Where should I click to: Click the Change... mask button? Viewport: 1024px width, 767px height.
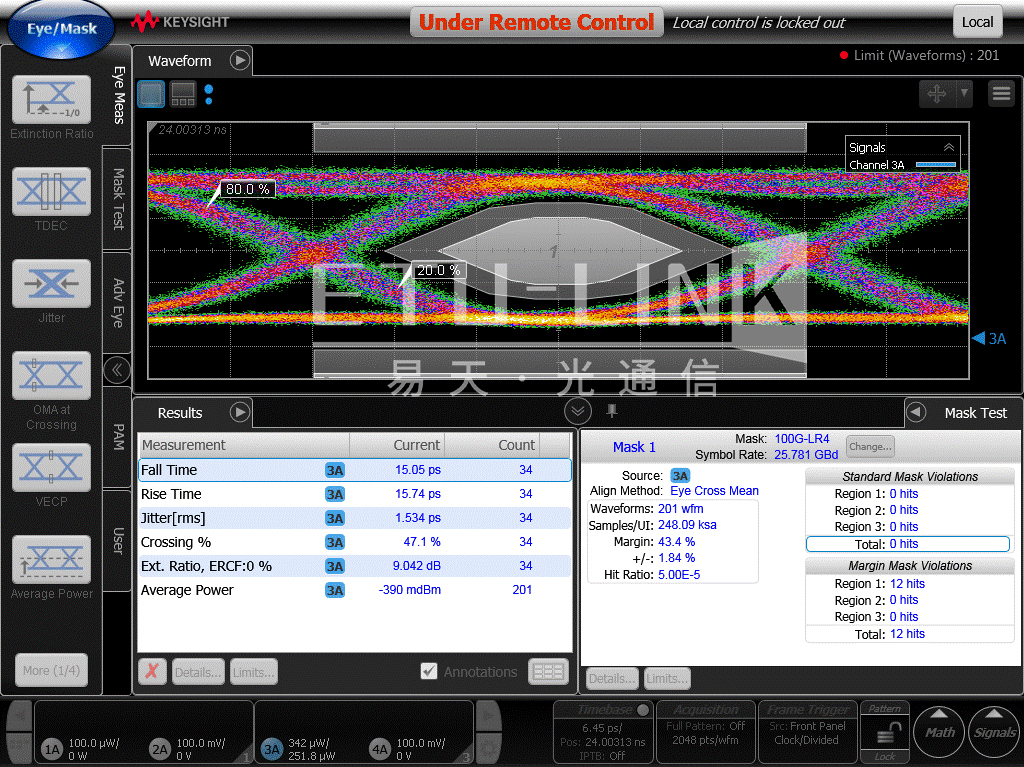coord(870,446)
